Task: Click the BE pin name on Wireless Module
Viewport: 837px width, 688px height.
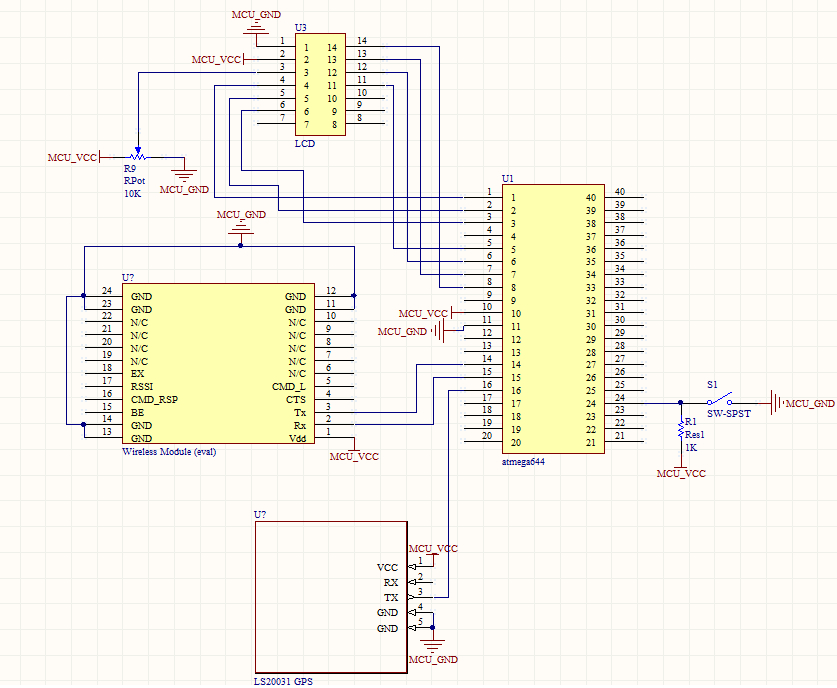Action: 137,413
